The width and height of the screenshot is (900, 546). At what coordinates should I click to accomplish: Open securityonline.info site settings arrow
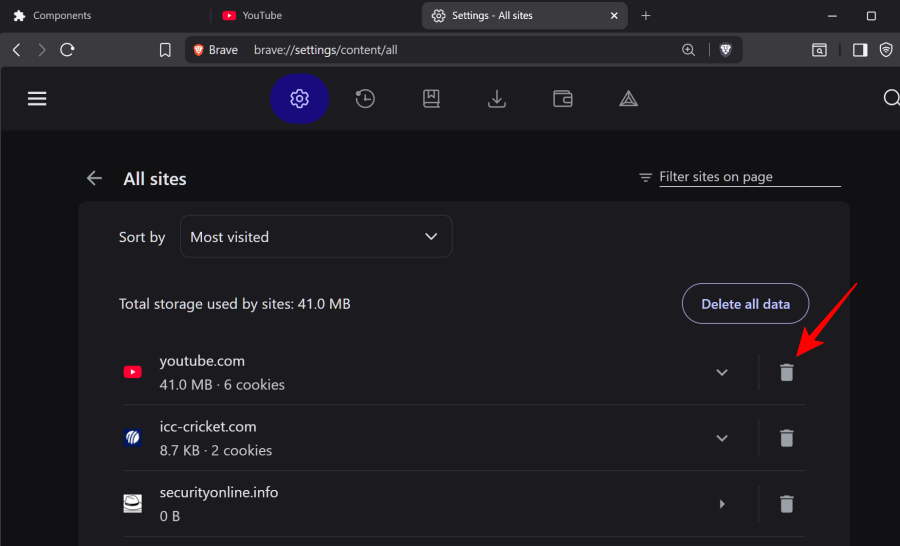(x=722, y=504)
